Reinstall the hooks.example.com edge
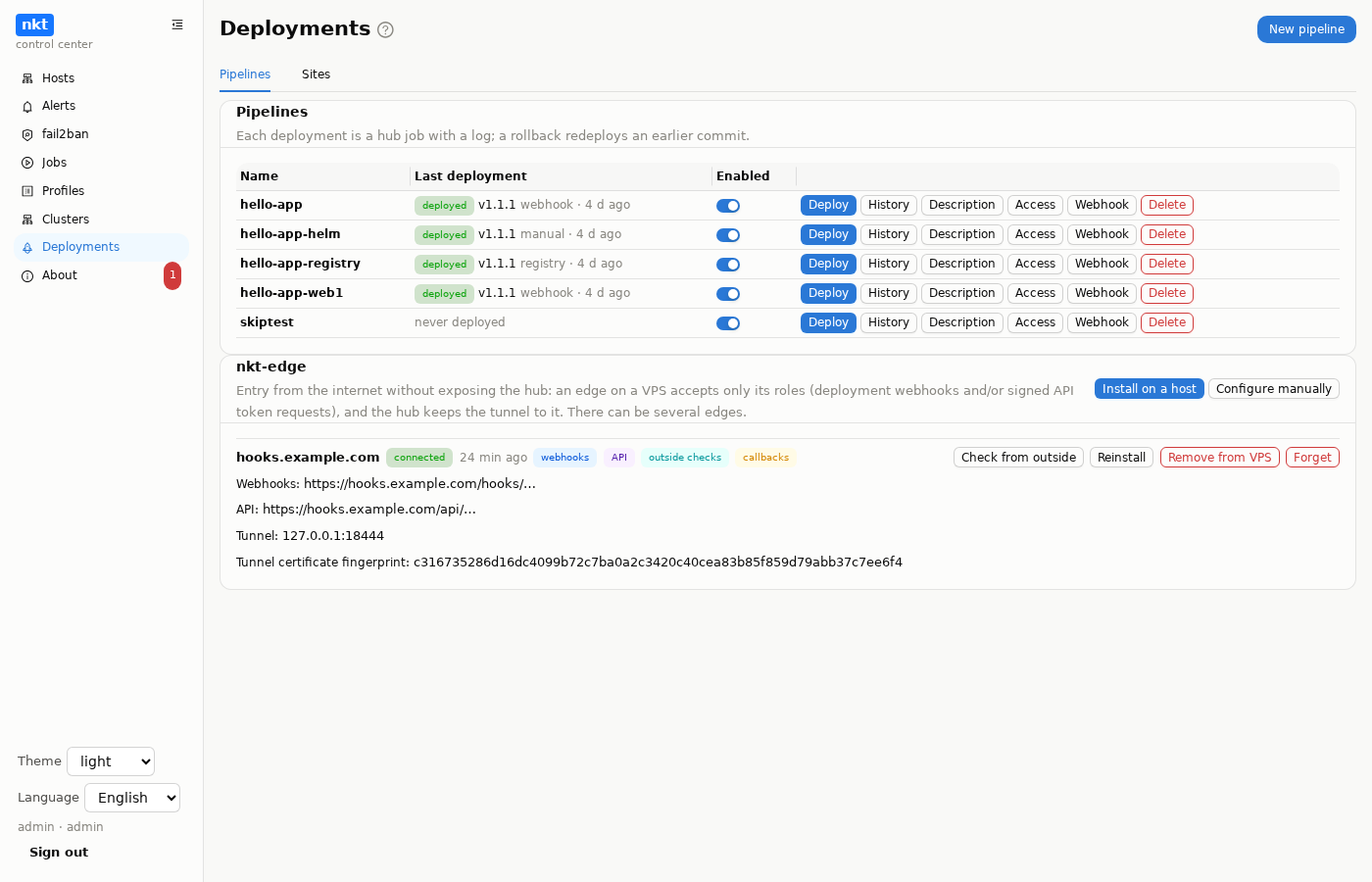 (x=1121, y=458)
